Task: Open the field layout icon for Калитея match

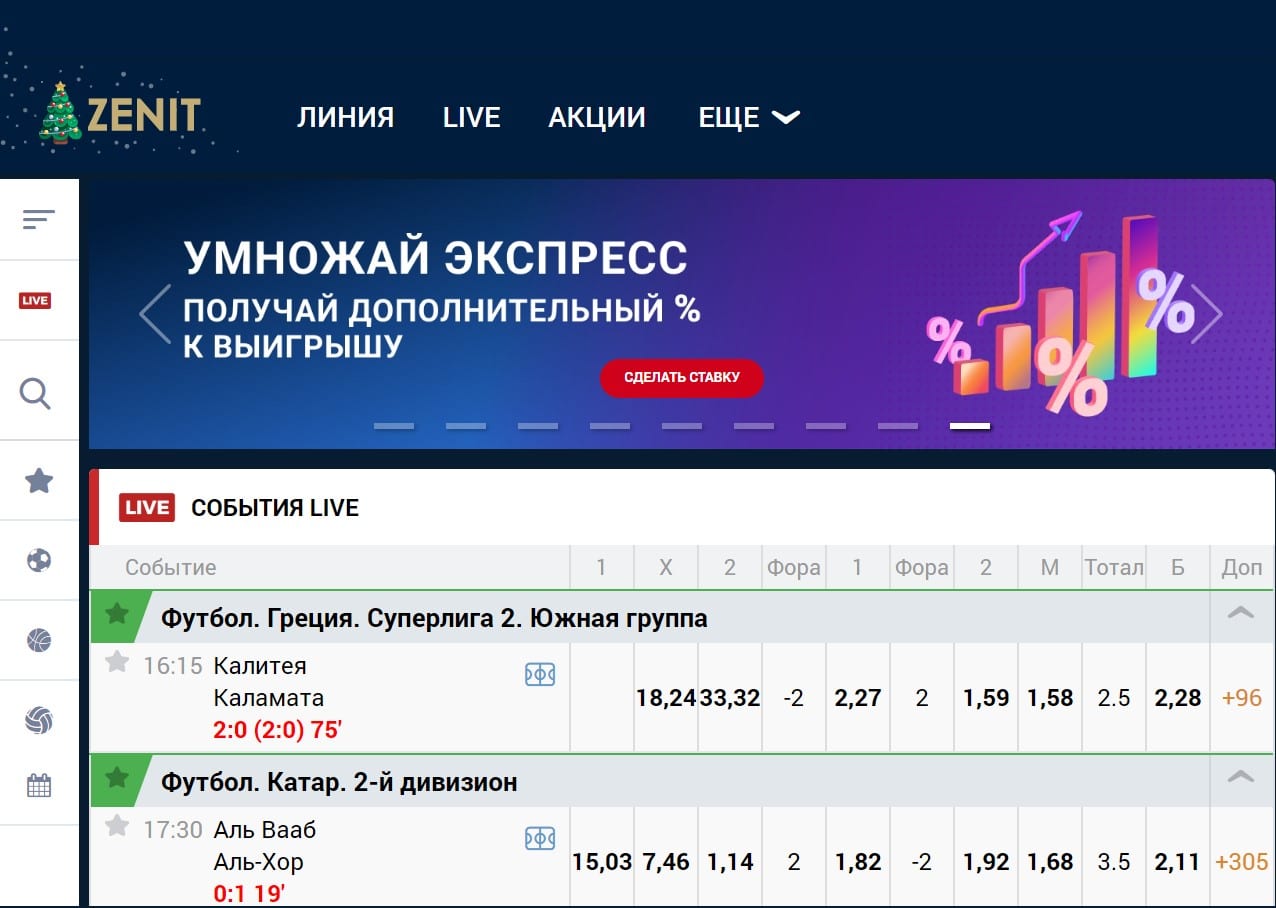Action: (x=540, y=674)
